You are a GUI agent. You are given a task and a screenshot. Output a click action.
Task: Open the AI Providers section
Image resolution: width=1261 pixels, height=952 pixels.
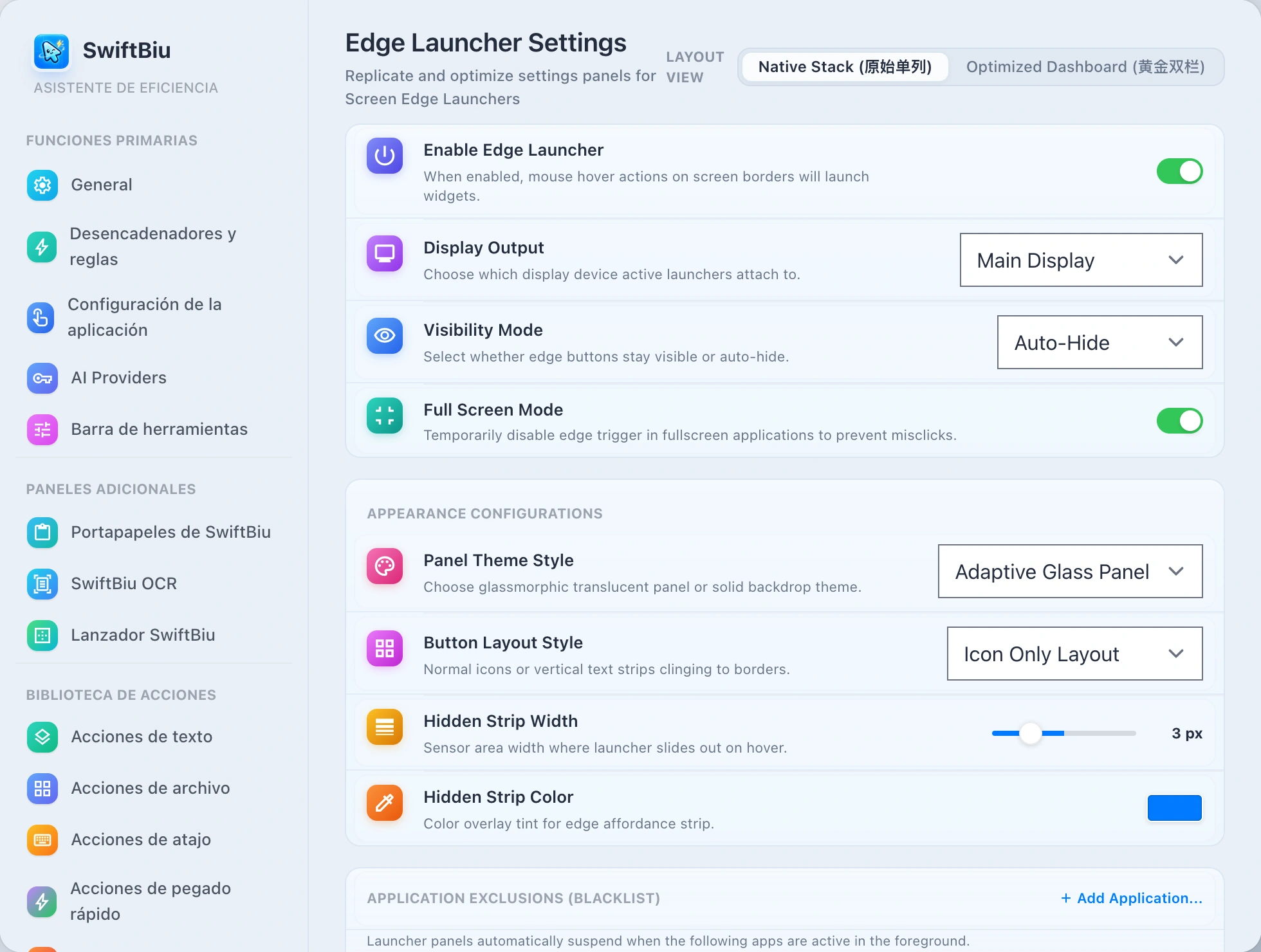click(x=154, y=378)
